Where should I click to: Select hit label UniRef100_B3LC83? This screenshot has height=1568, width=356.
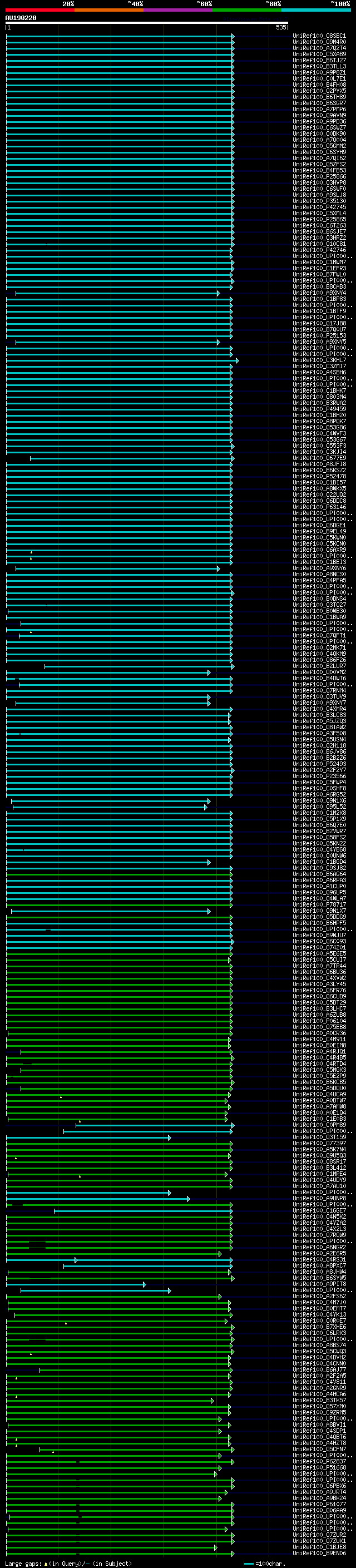(319, 715)
